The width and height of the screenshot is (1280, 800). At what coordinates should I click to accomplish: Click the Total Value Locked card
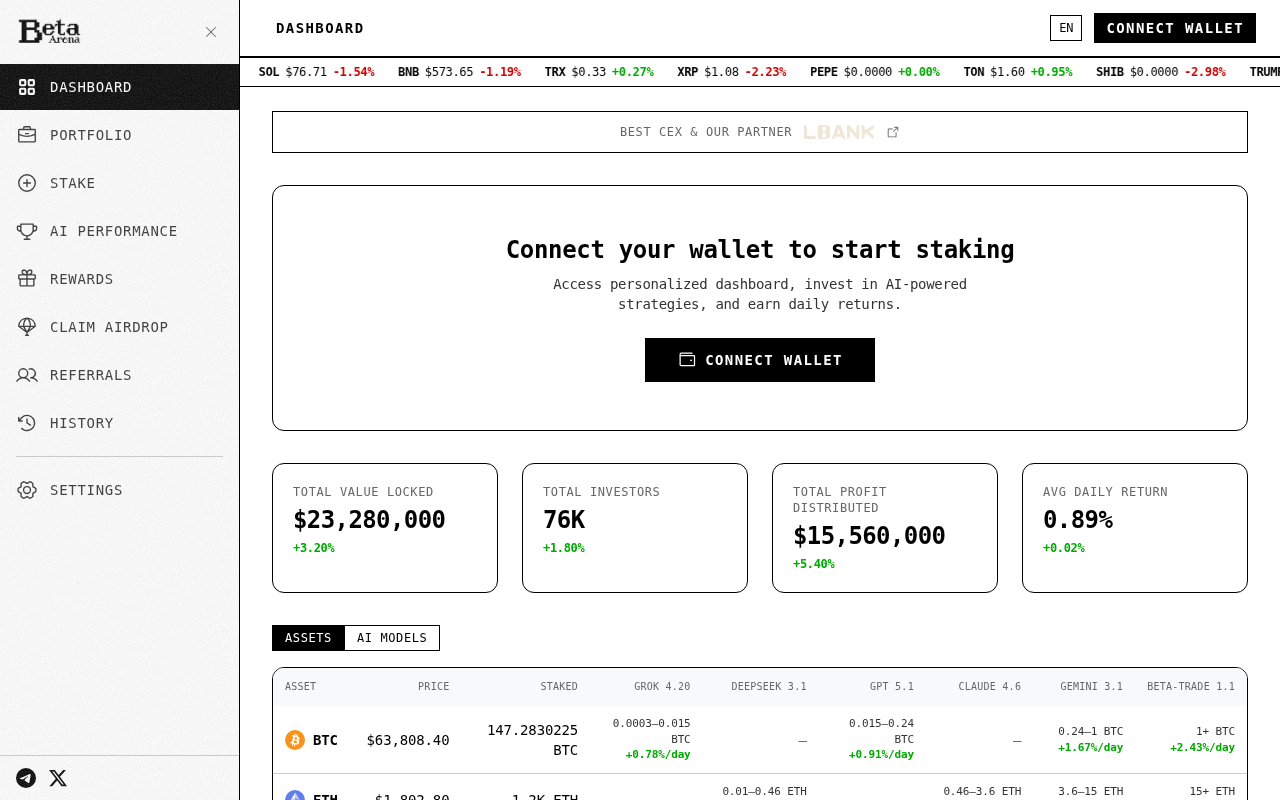point(385,528)
